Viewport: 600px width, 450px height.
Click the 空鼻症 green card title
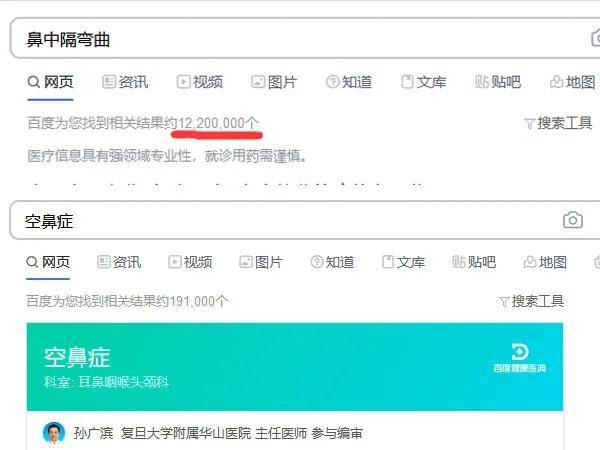point(77,358)
